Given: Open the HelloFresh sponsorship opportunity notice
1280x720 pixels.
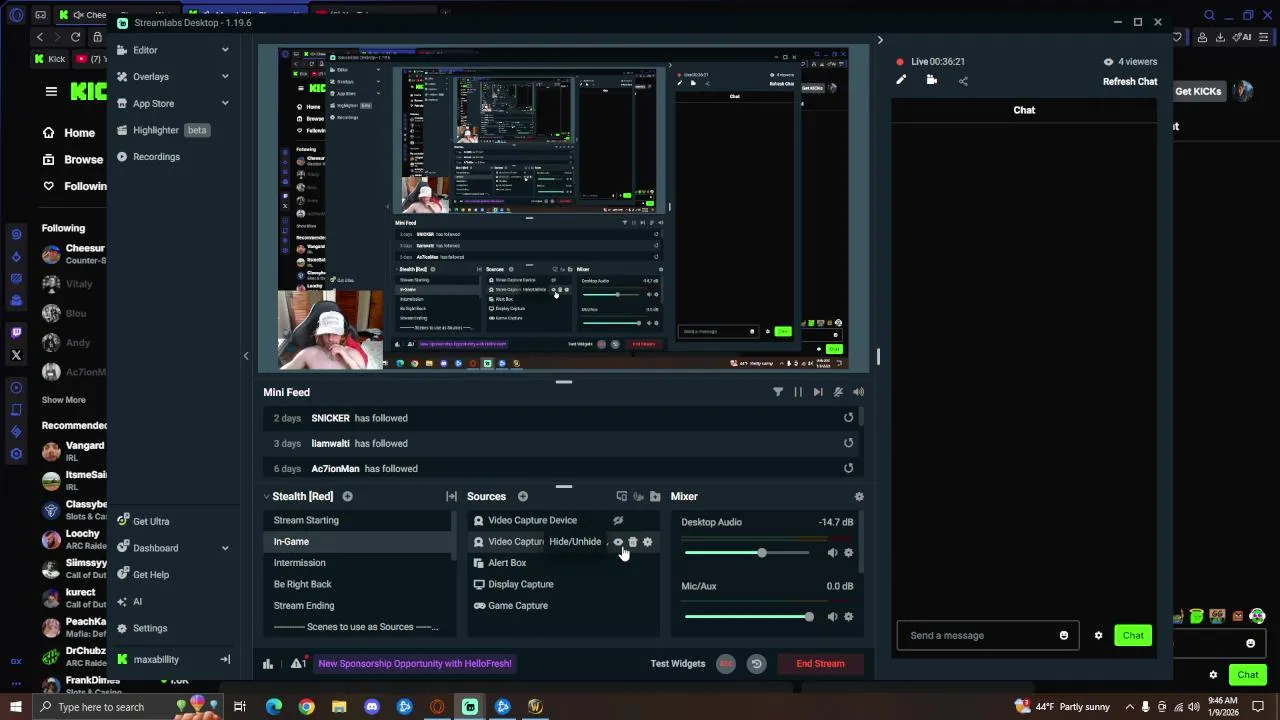Looking at the screenshot, I should tap(415, 663).
